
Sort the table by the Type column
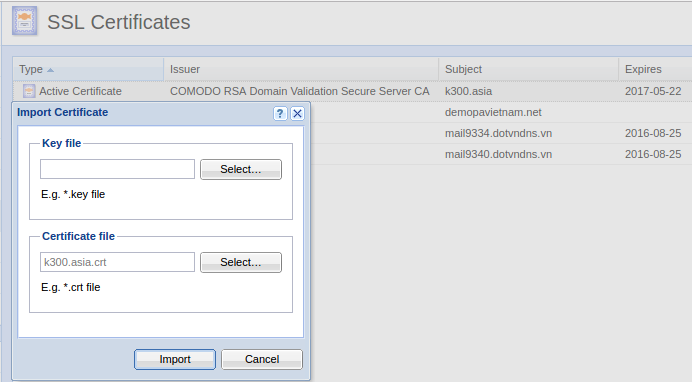88,69
